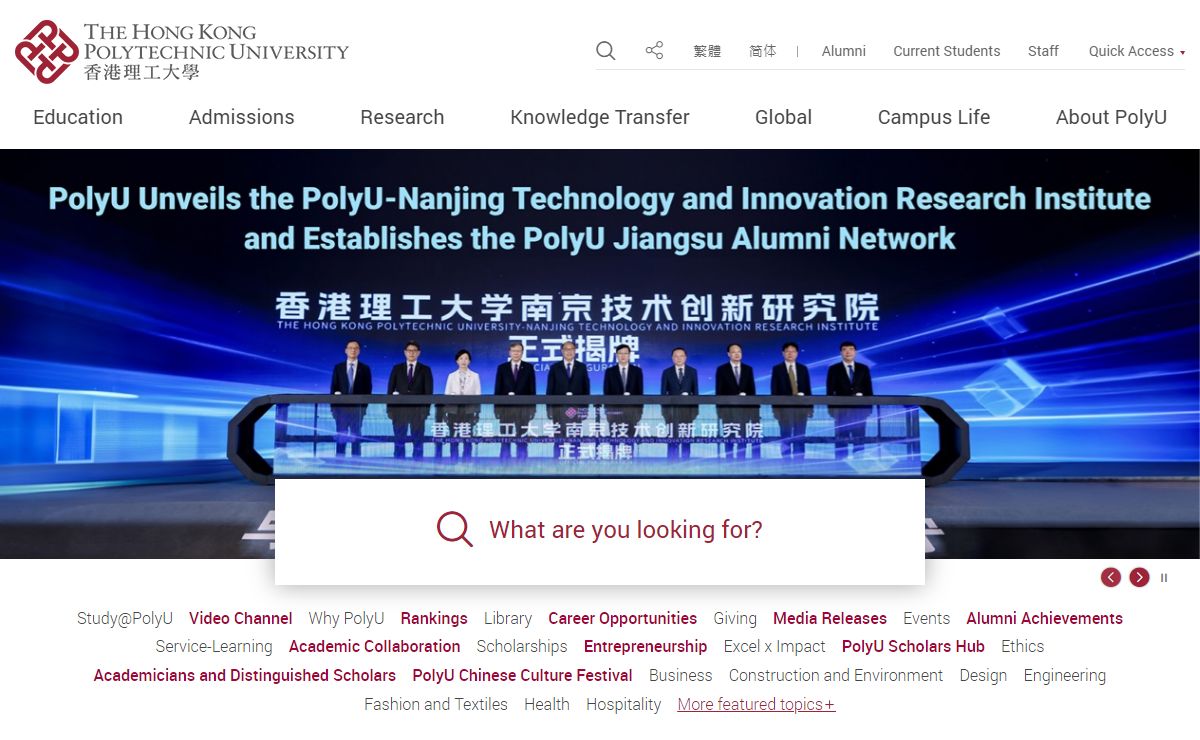Expand the Quick Access dropdown
Screen dimensions: 1200x740
tap(1137, 51)
